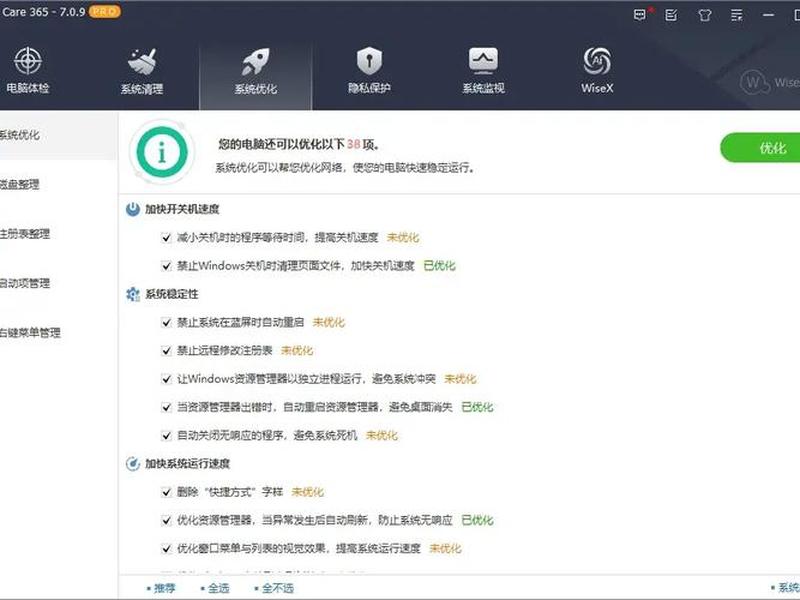The height and width of the screenshot is (600, 800).
Task: Open the menu list icon in title bar
Action: 737,15
